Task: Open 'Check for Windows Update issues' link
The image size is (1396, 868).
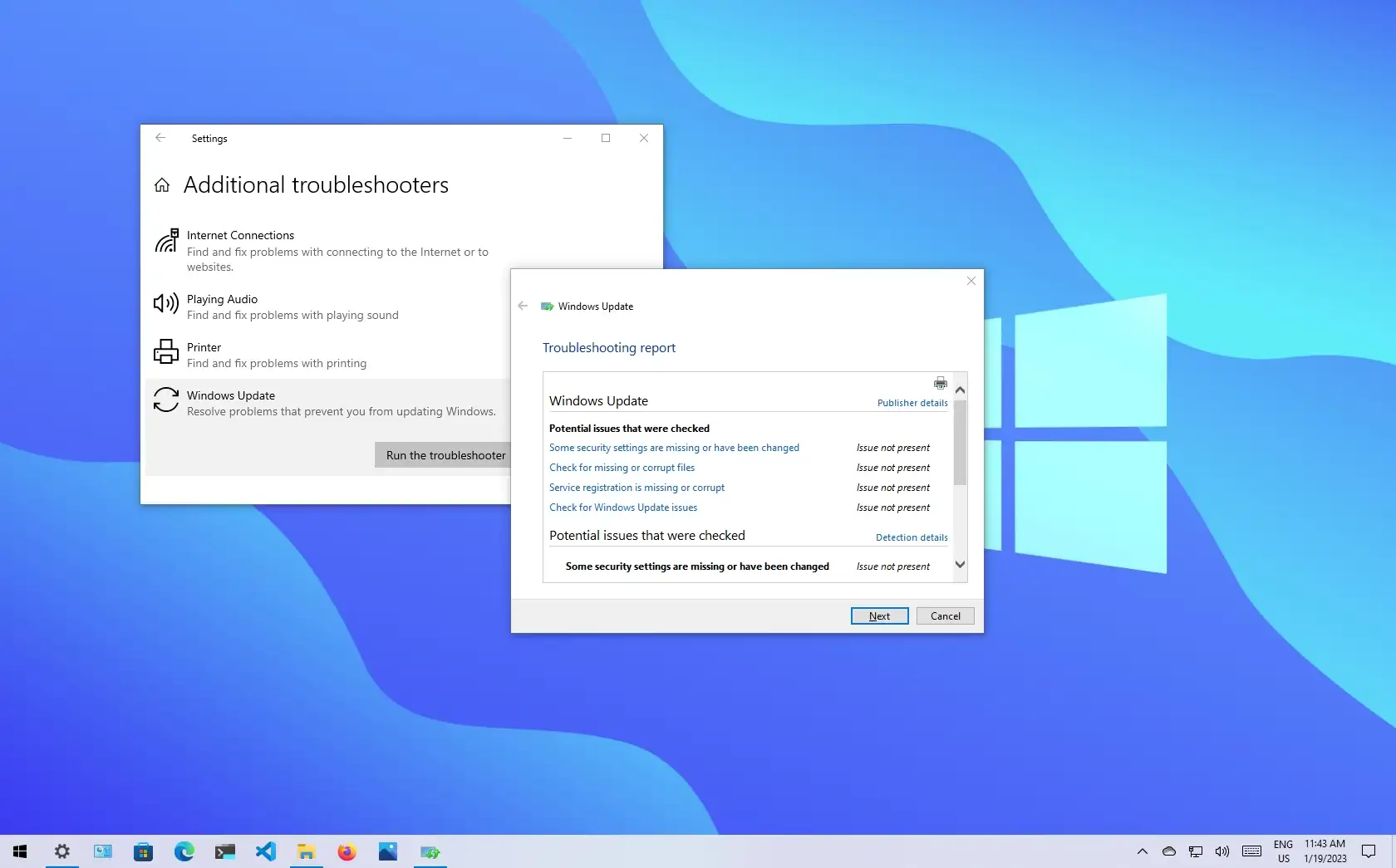Action: pyautogui.click(x=623, y=508)
